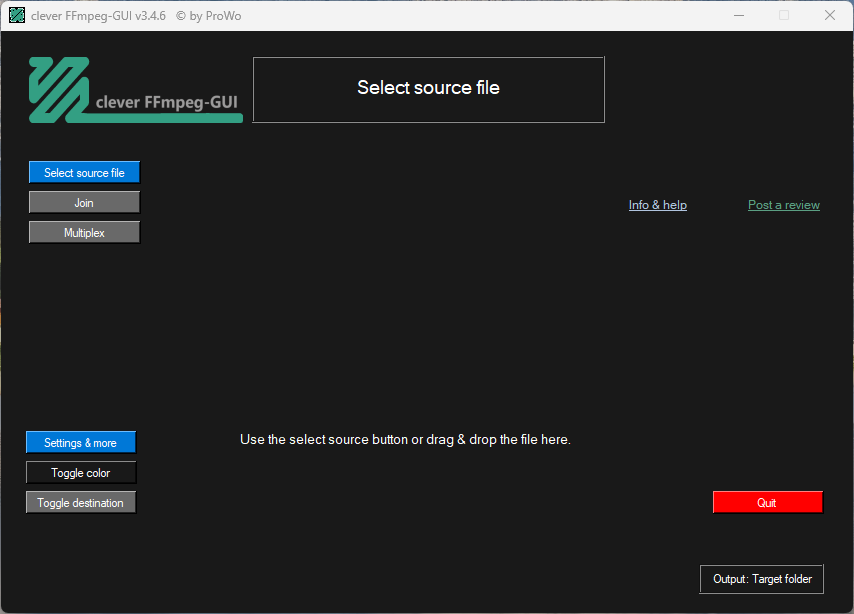
Task: Quit the application with red button
Action: click(x=767, y=502)
